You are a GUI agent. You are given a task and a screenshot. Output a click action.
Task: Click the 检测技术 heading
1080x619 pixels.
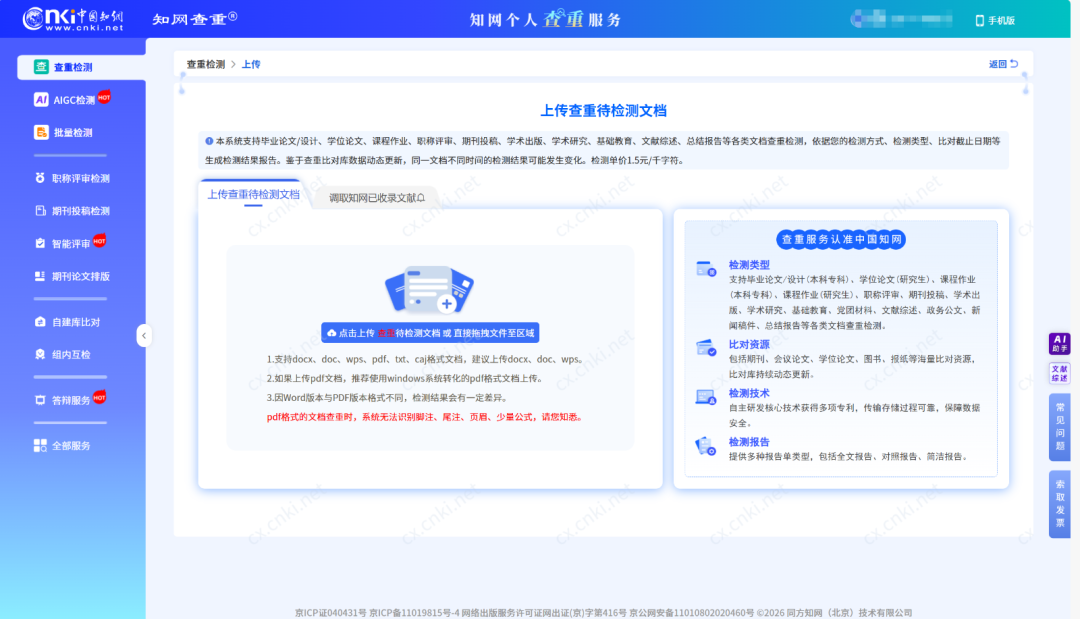(749, 393)
